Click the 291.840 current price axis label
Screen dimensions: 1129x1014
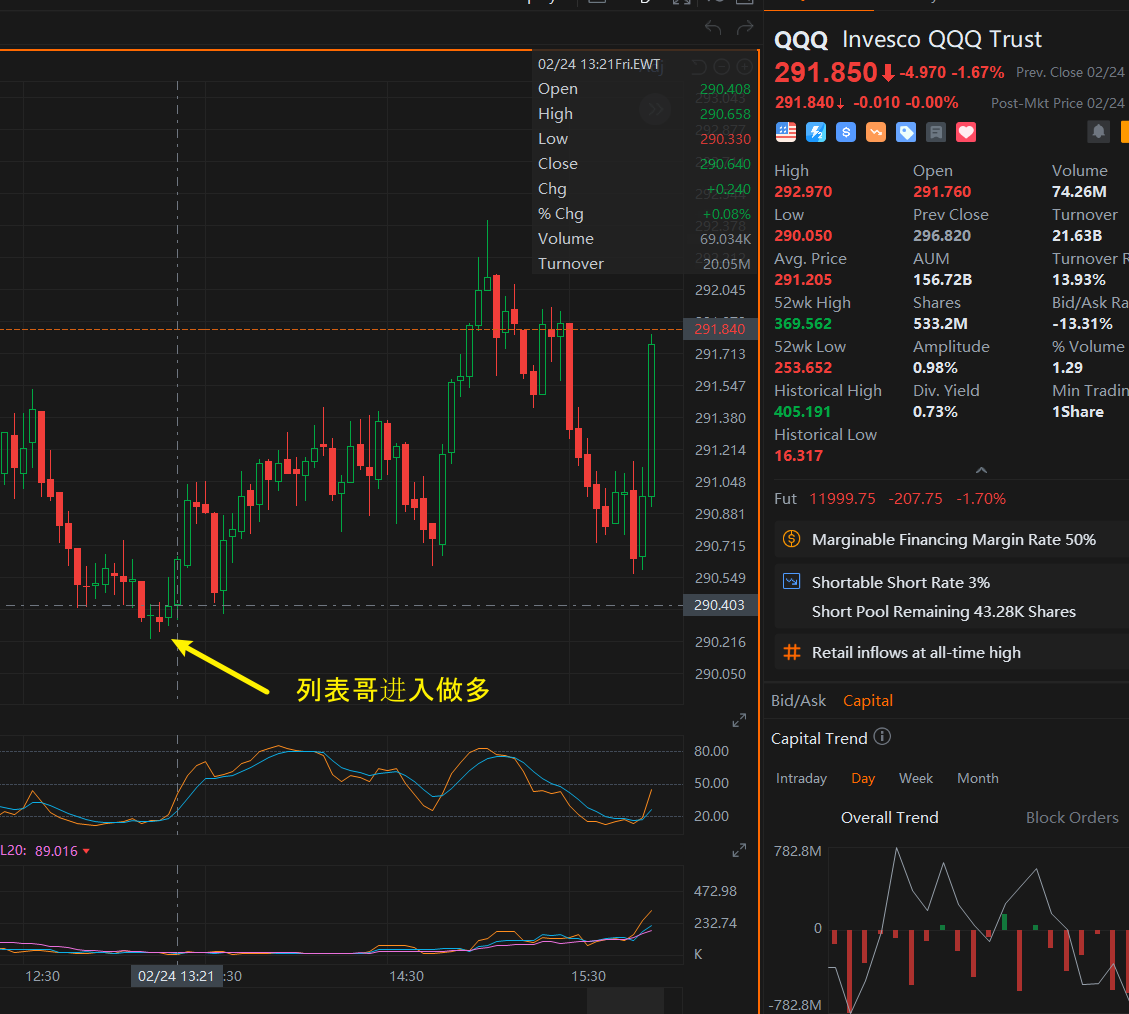pyautogui.click(x=720, y=329)
